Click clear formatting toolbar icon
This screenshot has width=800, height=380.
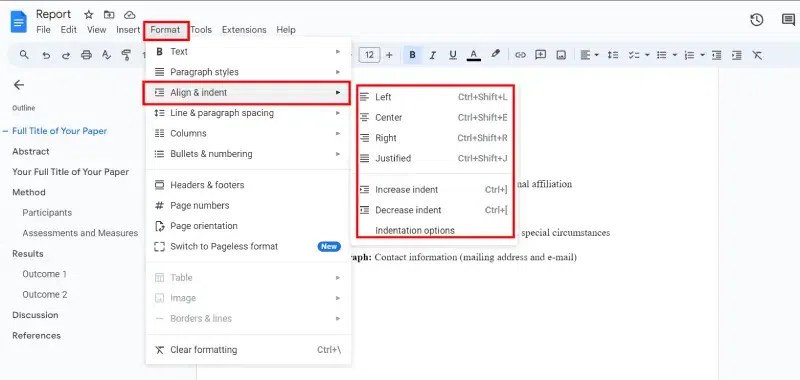(757, 55)
